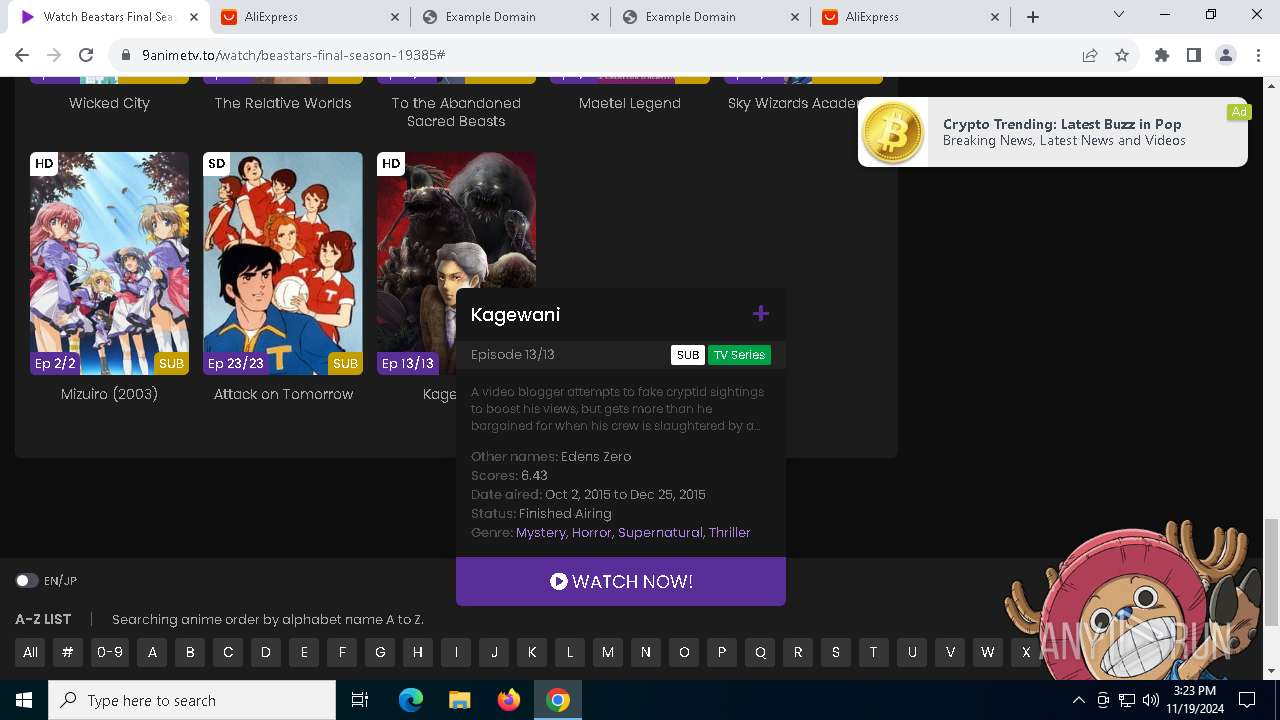Open The Relative Worlds title link
1280x720 pixels.
point(283,103)
